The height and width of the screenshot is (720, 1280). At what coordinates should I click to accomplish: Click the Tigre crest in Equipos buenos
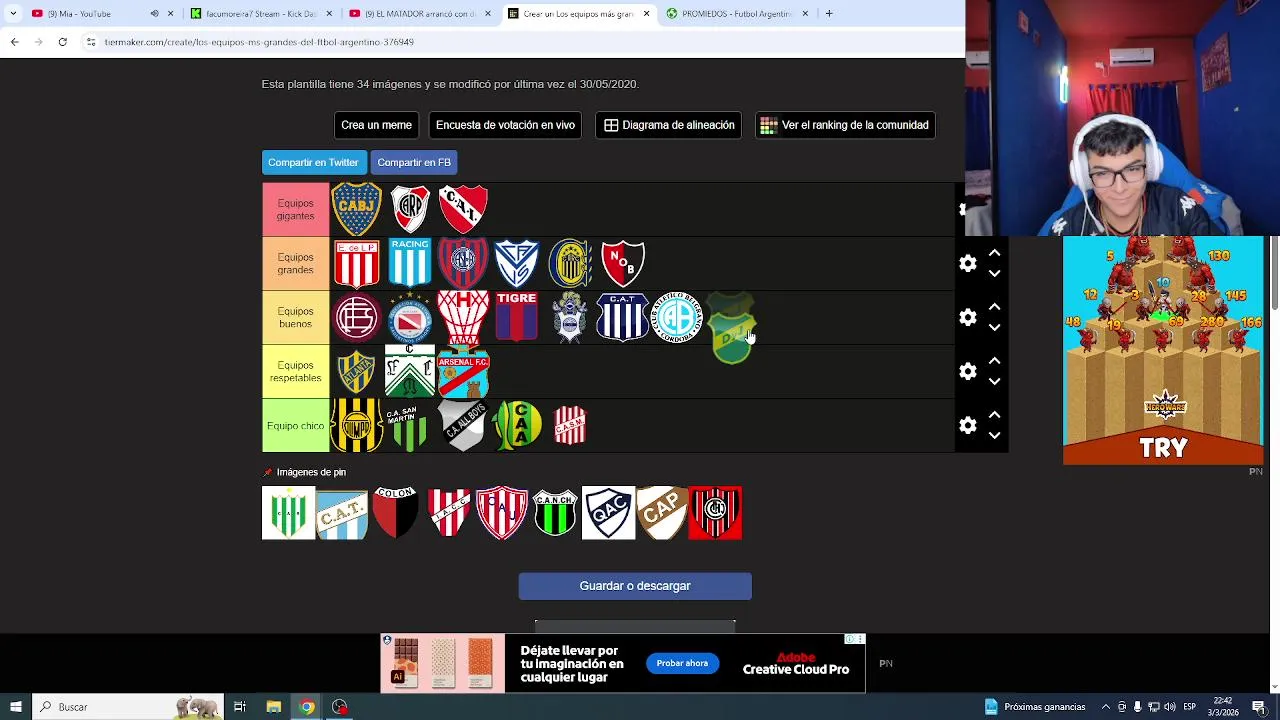pyautogui.click(x=517, y=317)
